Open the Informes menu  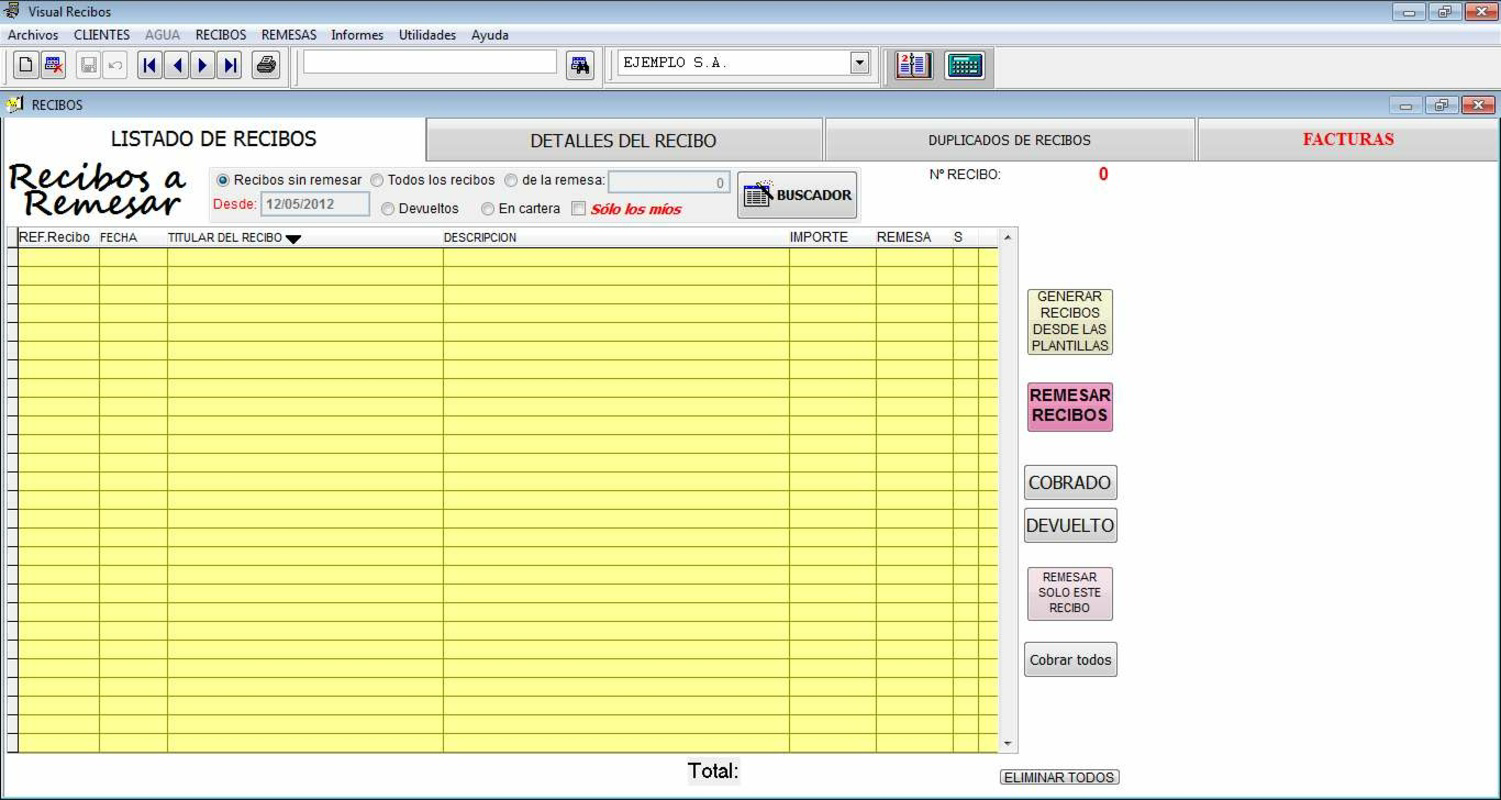[x=357, y=35]
